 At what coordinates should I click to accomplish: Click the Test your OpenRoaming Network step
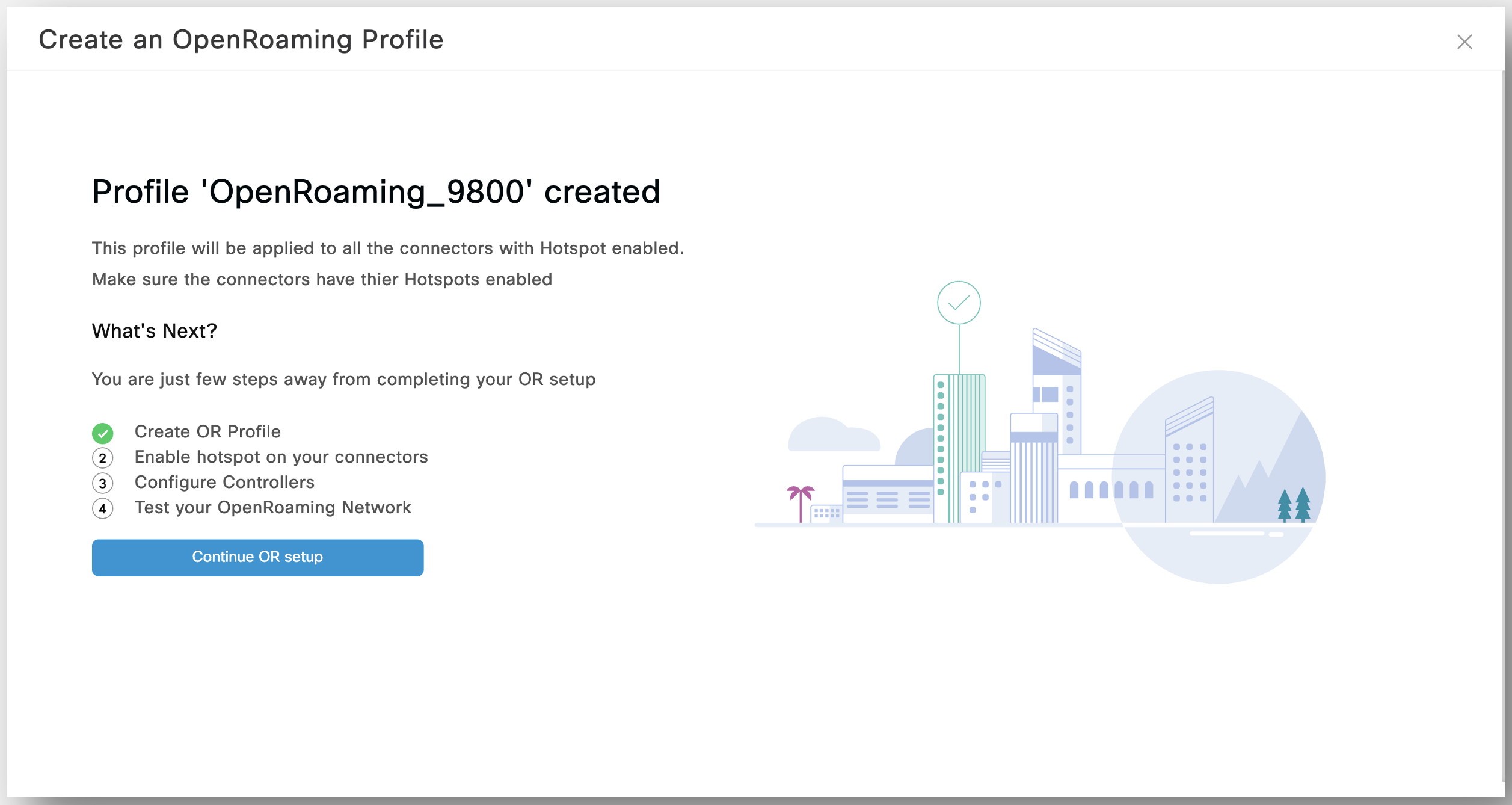click(272, 507)
